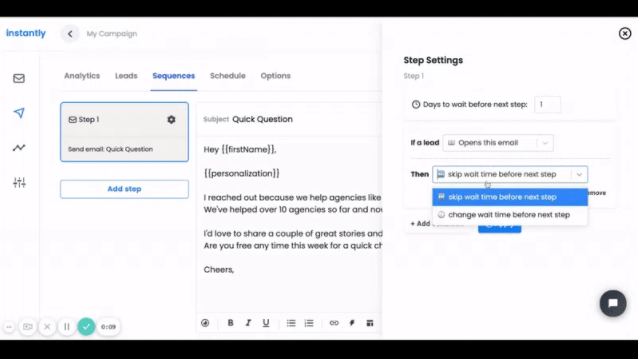
Task: Insert a hyperlink via link icon
Action: click(334, 323)
